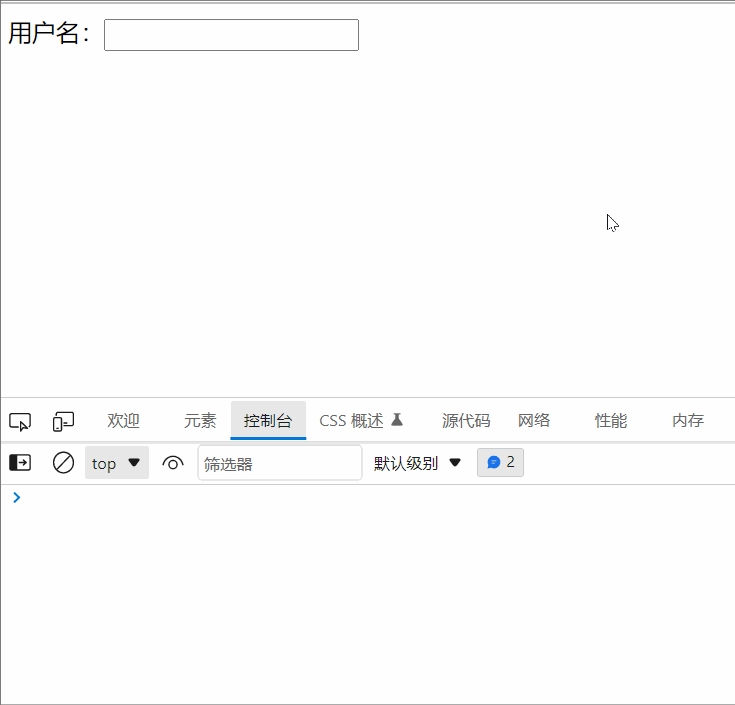Open the 性能 tab

[x=611, y=420]
